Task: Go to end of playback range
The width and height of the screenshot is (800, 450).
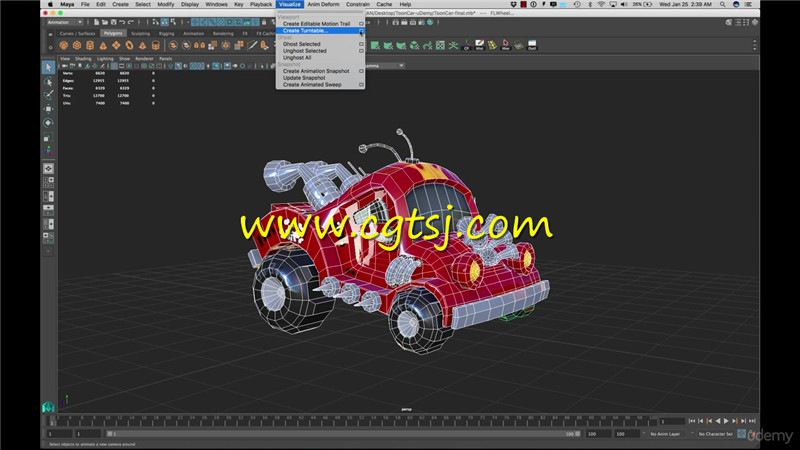Action: [752, 421]
